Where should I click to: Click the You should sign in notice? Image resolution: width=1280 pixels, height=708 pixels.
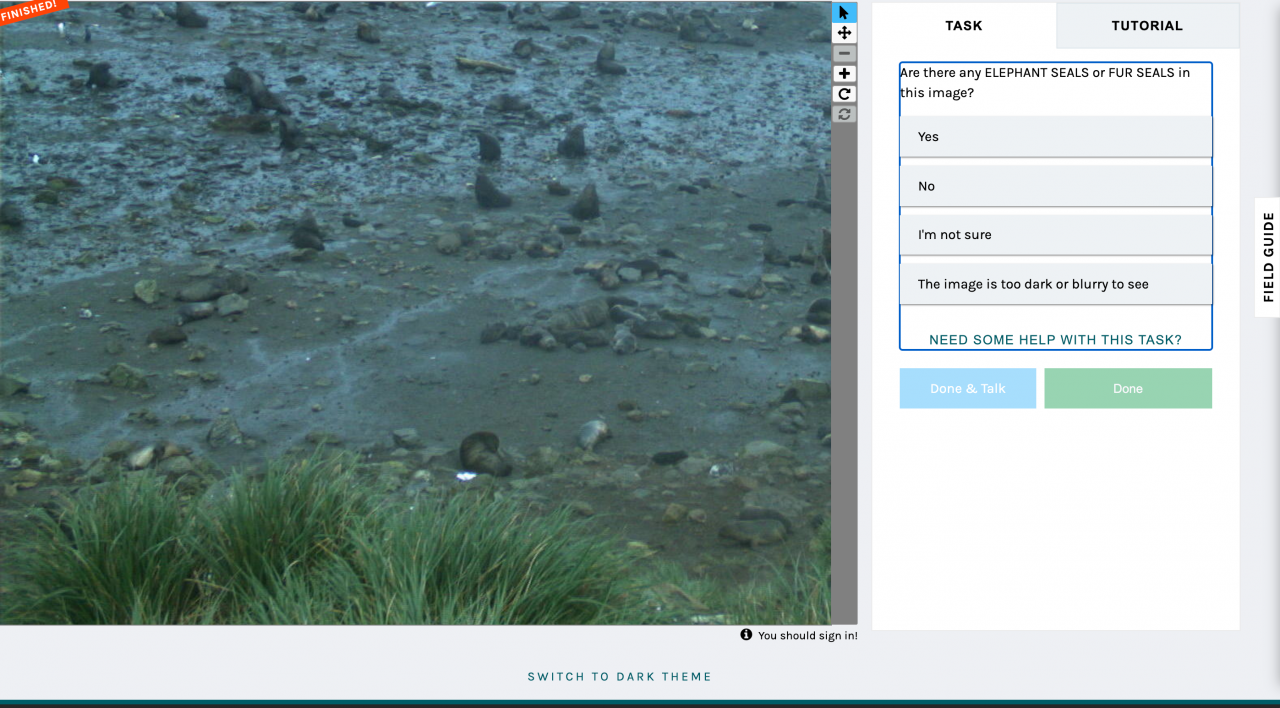(x=807, y=635)
